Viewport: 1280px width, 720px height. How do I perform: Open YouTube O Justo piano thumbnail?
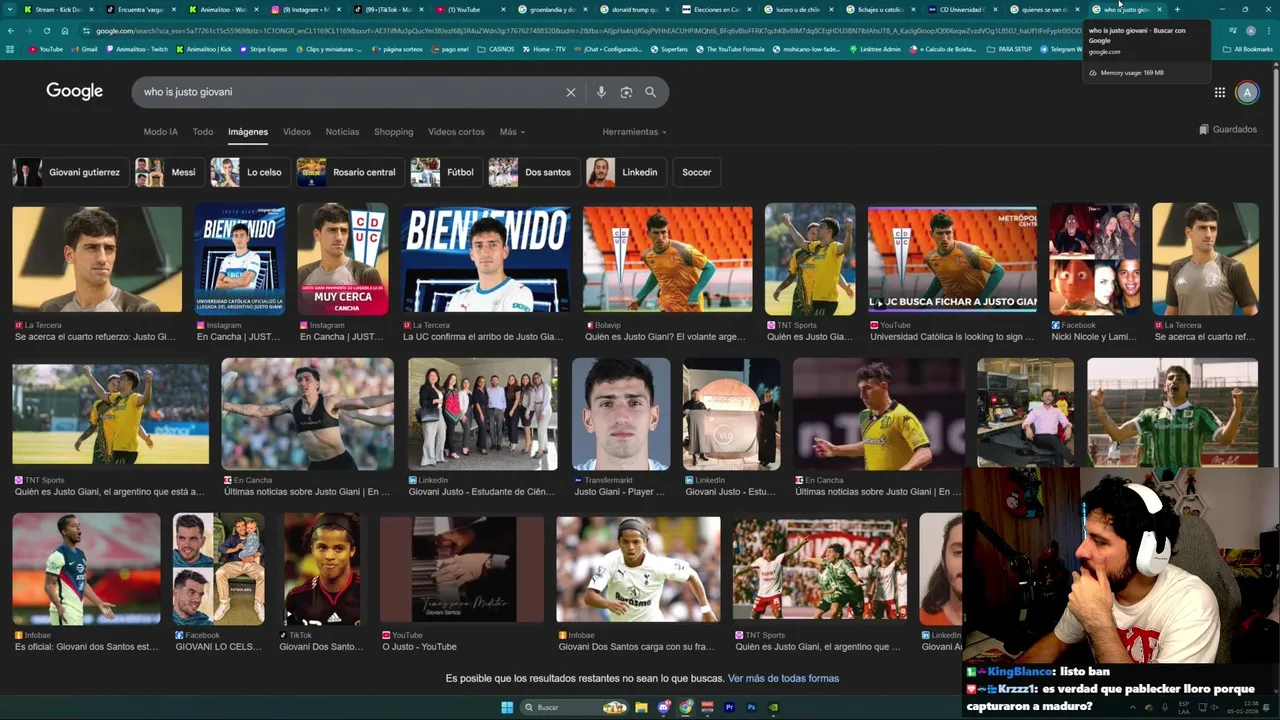pyautogui.click(x=462, y=569)
